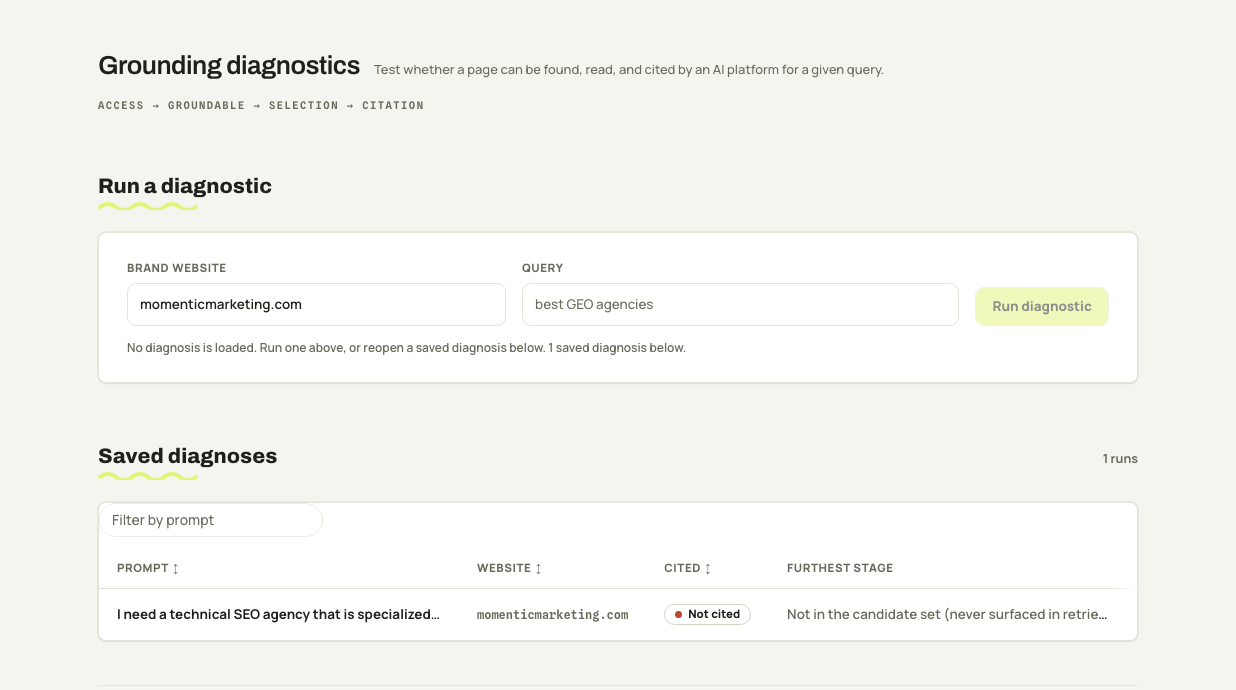Click the Run a diagnostic heading

[x=185, y=186]
